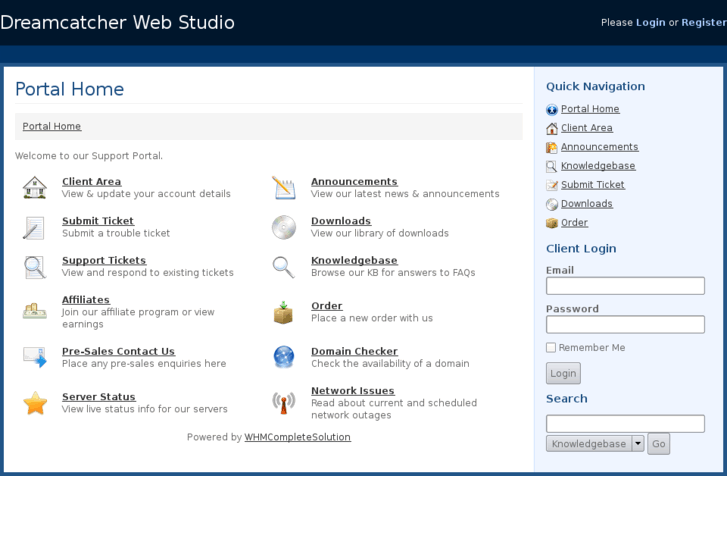The image size is (727, 545).
Task: Click the Downloads disc icon
Action: click(x=284, y=228)
